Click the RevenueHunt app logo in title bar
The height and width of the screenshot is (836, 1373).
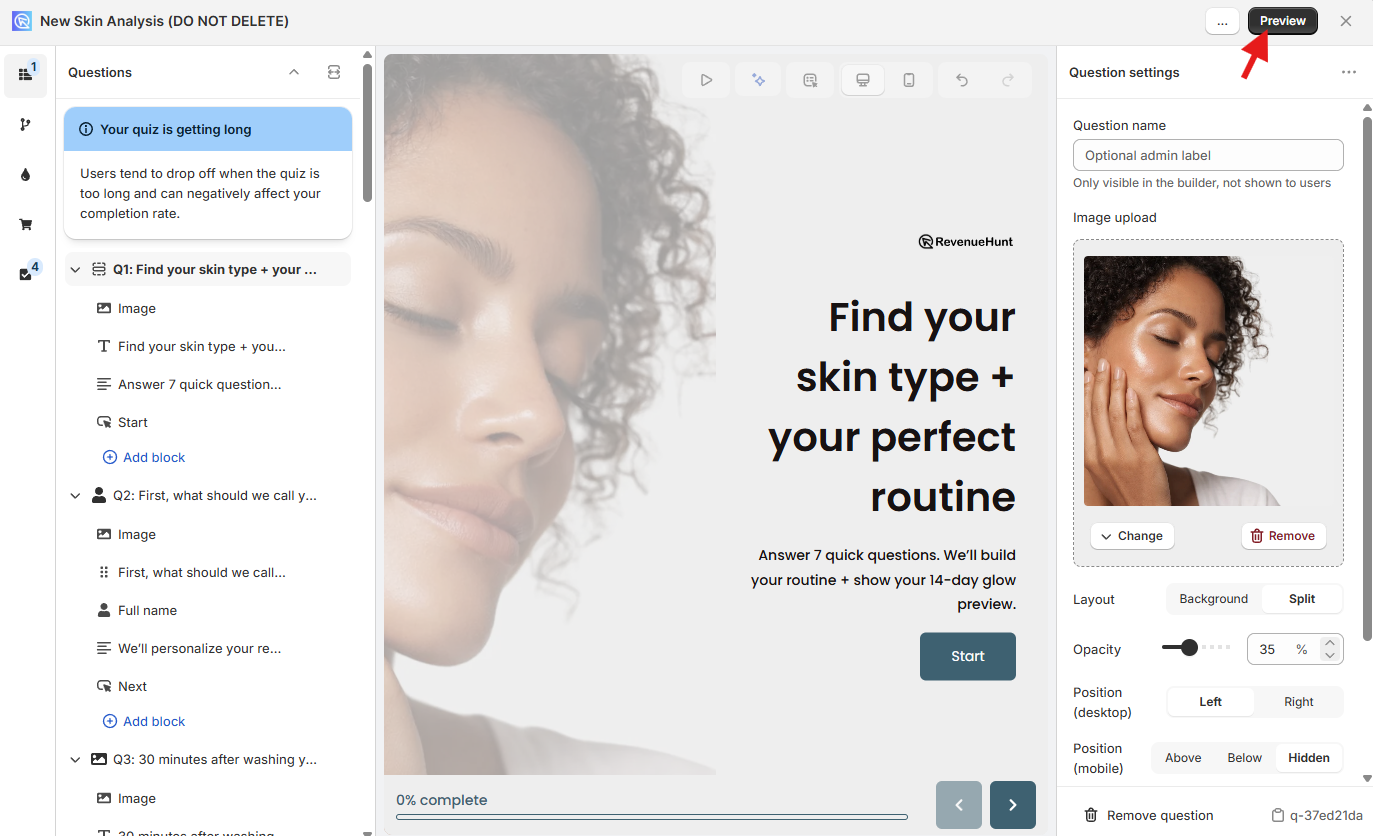pos(21,21)
